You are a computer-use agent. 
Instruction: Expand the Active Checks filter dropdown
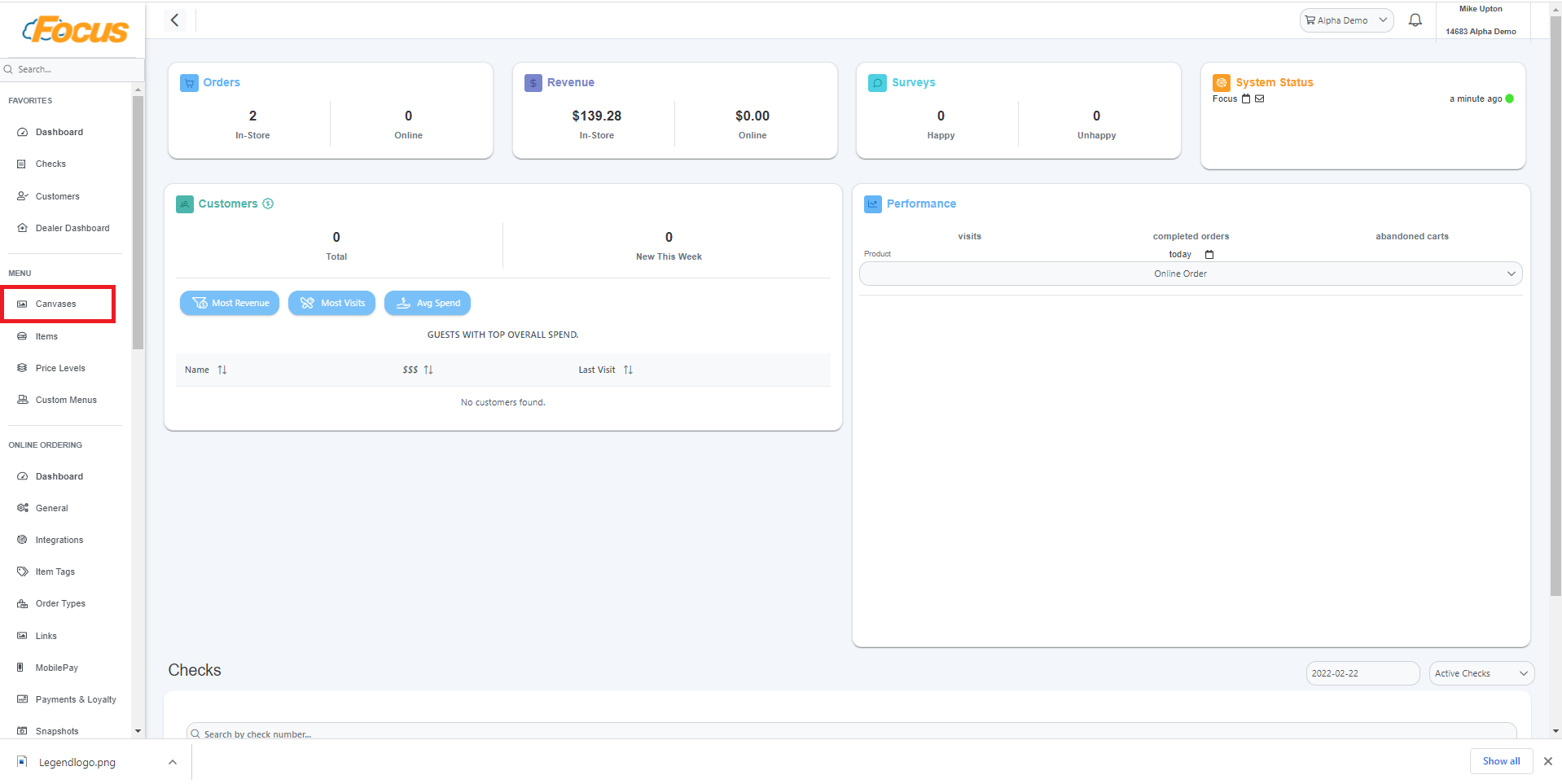coord(1481,673)
